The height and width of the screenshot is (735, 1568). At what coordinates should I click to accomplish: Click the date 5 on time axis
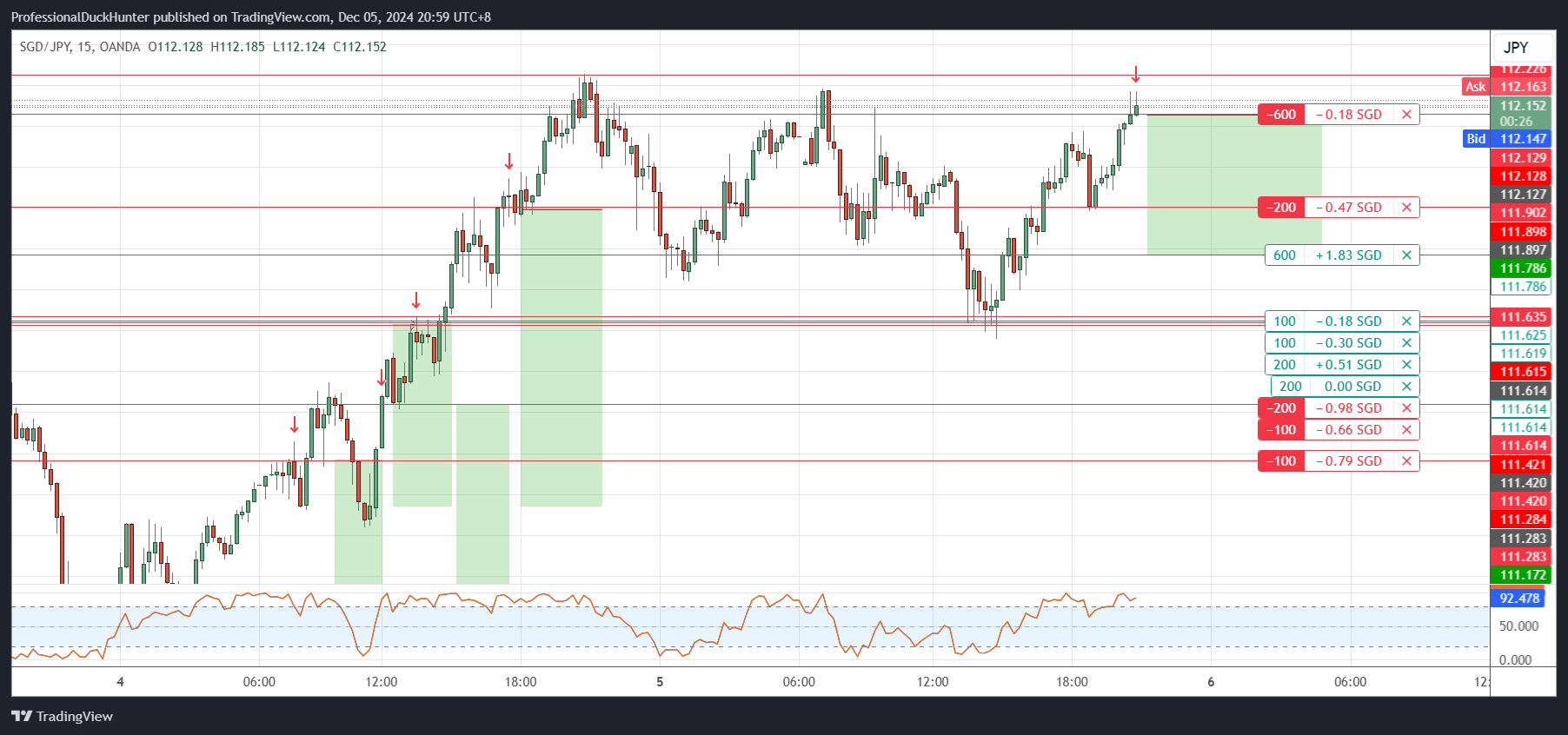660,682
